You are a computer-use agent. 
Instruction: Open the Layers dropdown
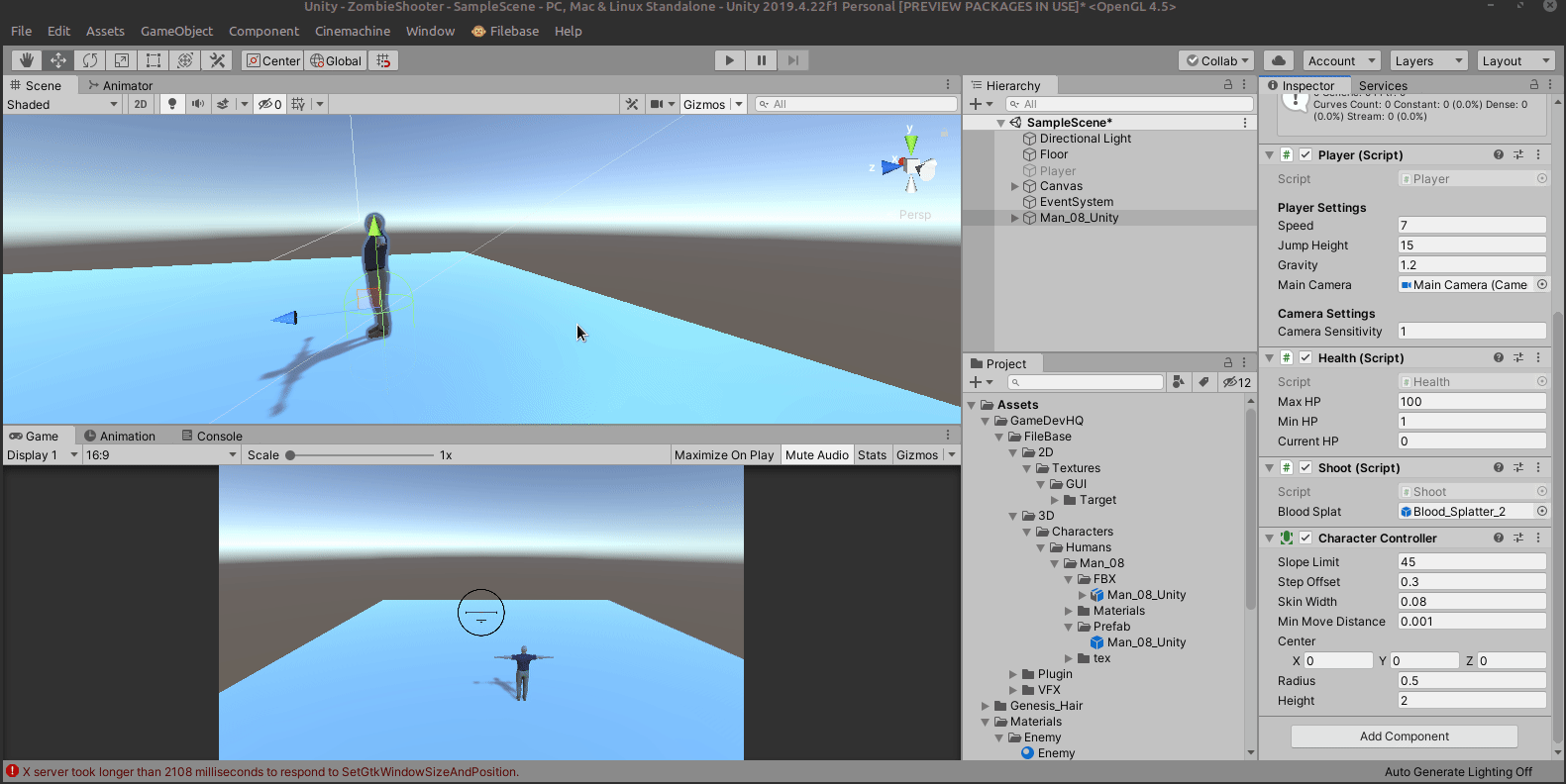pos(1428,60)
